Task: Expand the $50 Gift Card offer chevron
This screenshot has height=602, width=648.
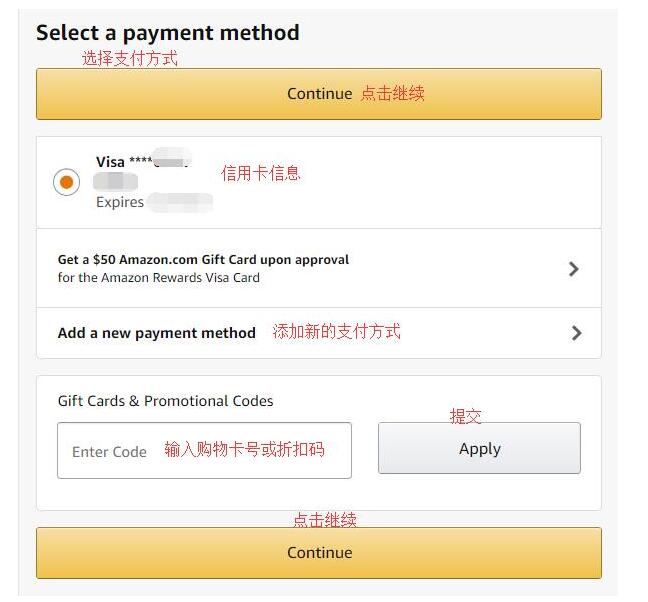Action: point(573,269)
